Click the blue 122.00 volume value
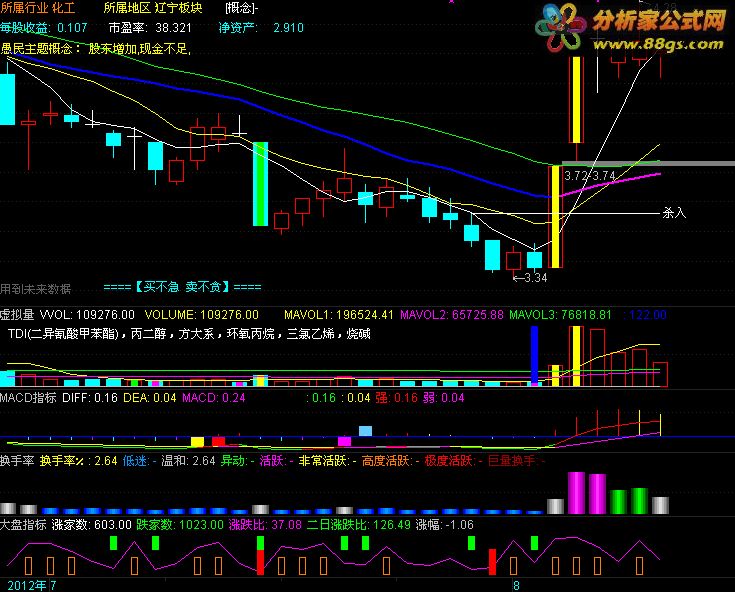 [x=645, y=315]
